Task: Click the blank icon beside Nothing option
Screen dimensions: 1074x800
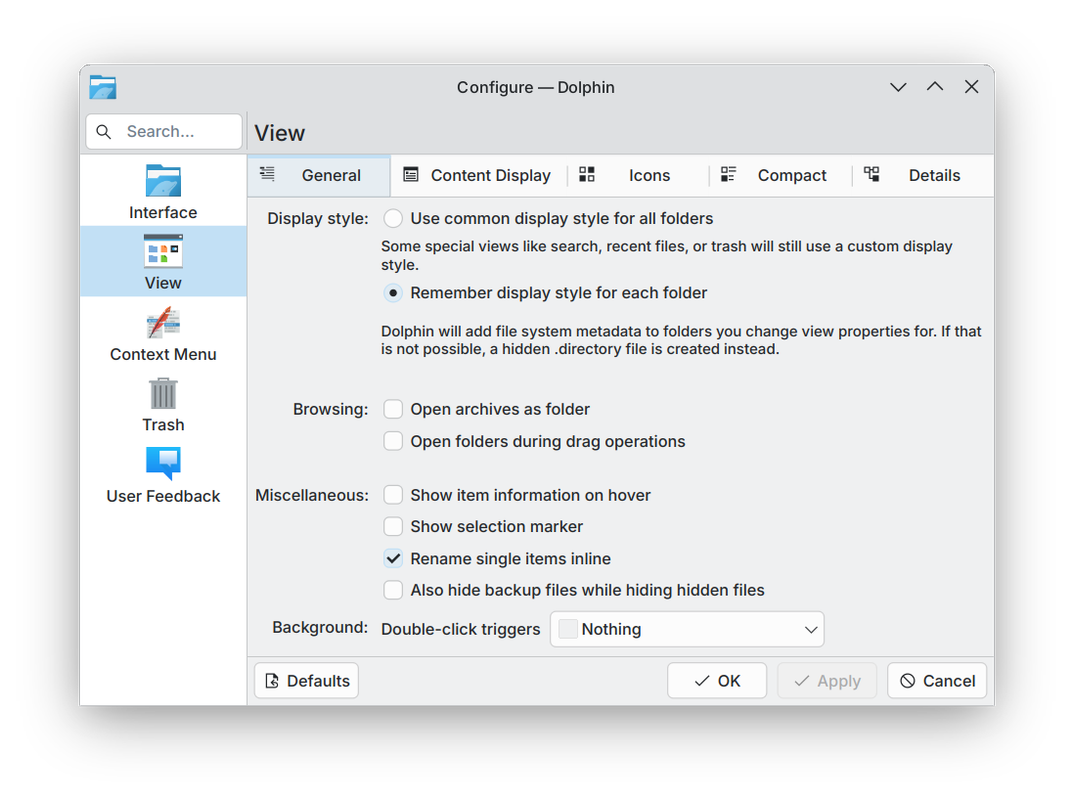Action: pyautogui.click(x=568, y=629)
